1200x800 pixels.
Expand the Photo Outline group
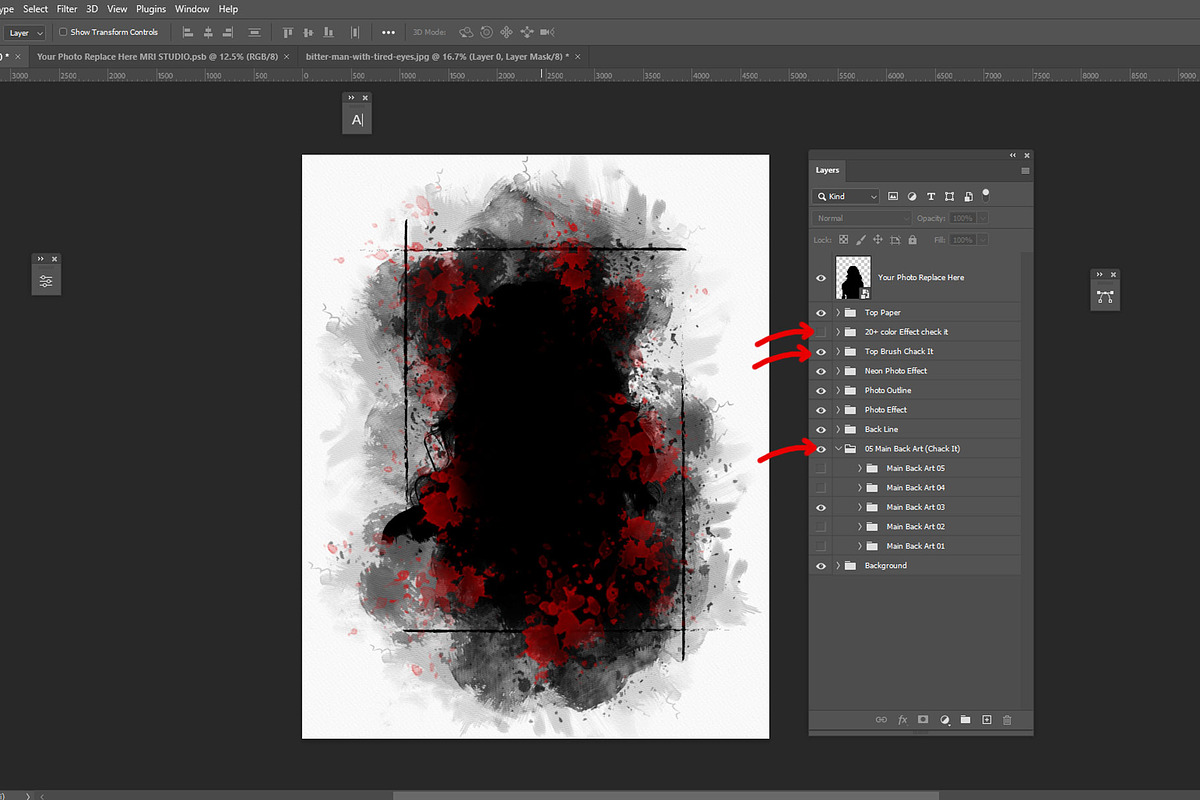point(838,390)
